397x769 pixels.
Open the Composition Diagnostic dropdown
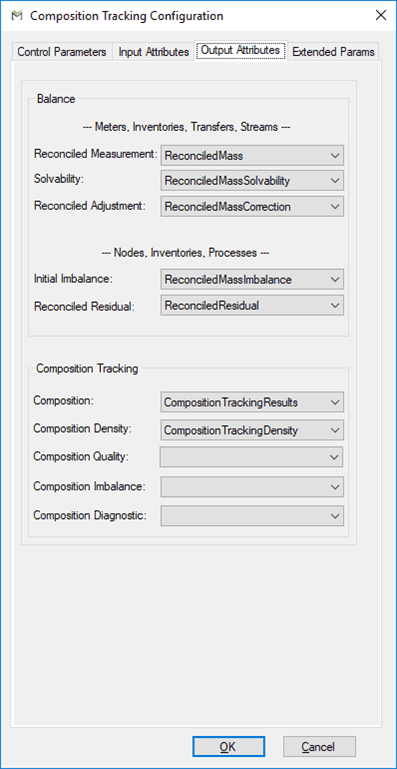tap(252, 516)
